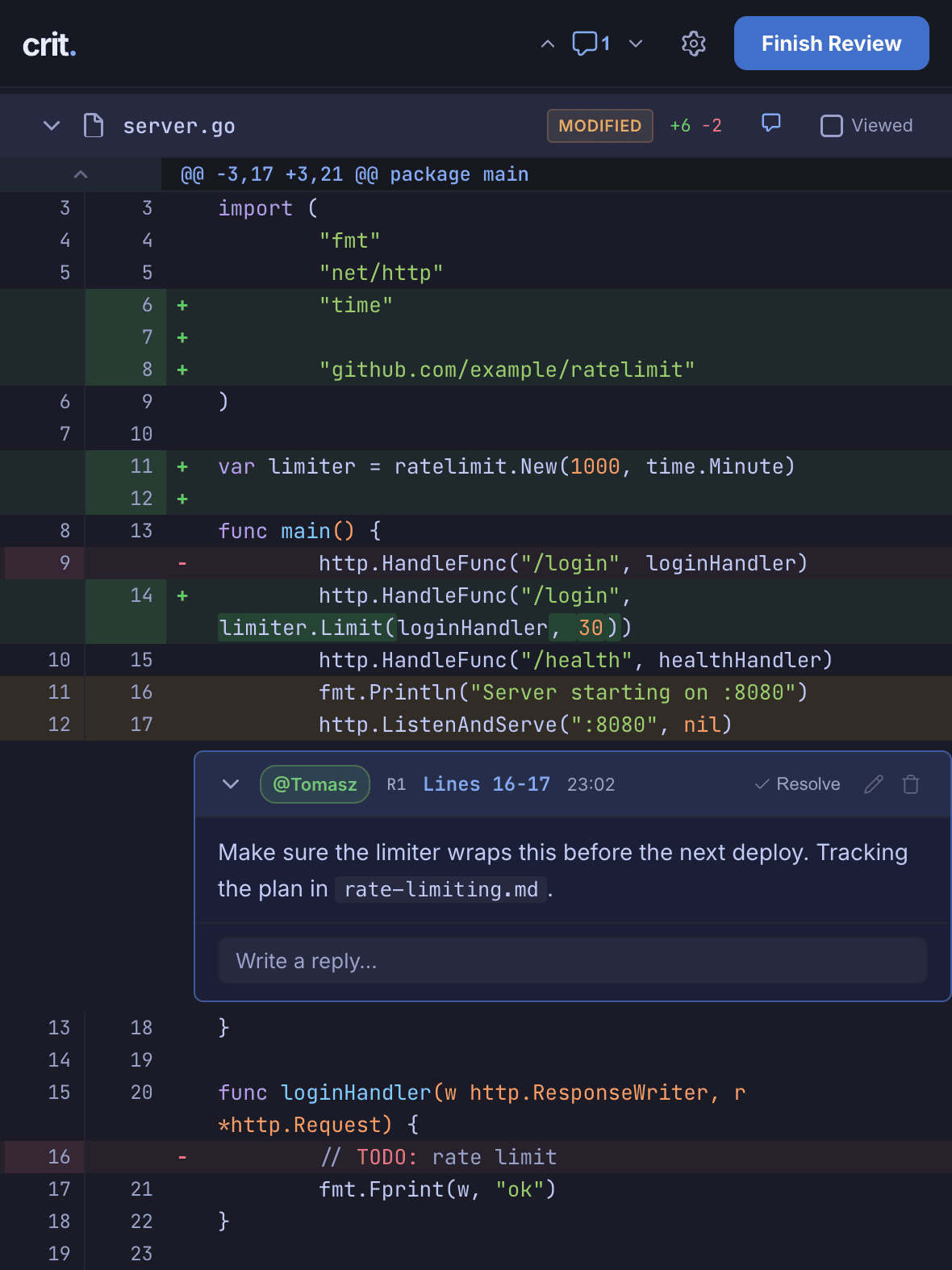Click new line number 14
This screenshot has height=1270, width=952.
(141, 595)
